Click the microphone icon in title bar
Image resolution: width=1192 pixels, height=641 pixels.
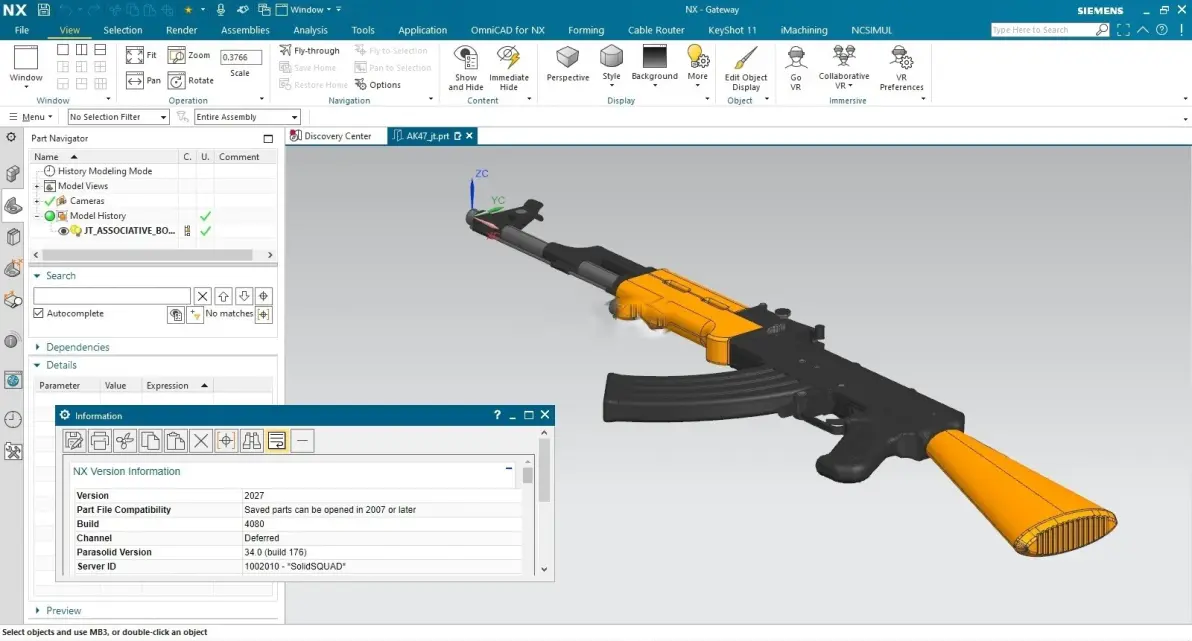(x=220, y=10)
